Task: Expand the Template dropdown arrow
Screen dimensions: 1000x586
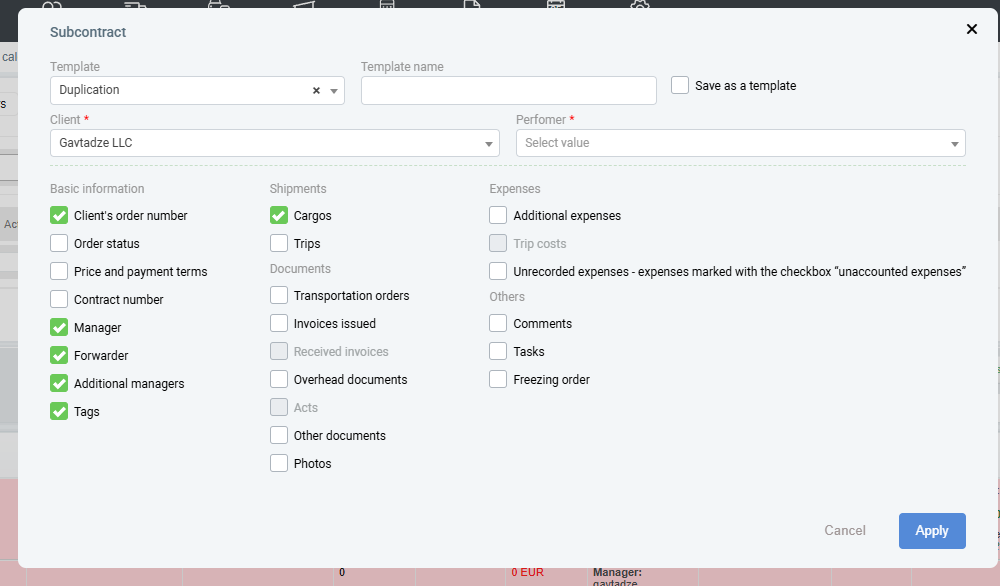Action: click(334, 90)
